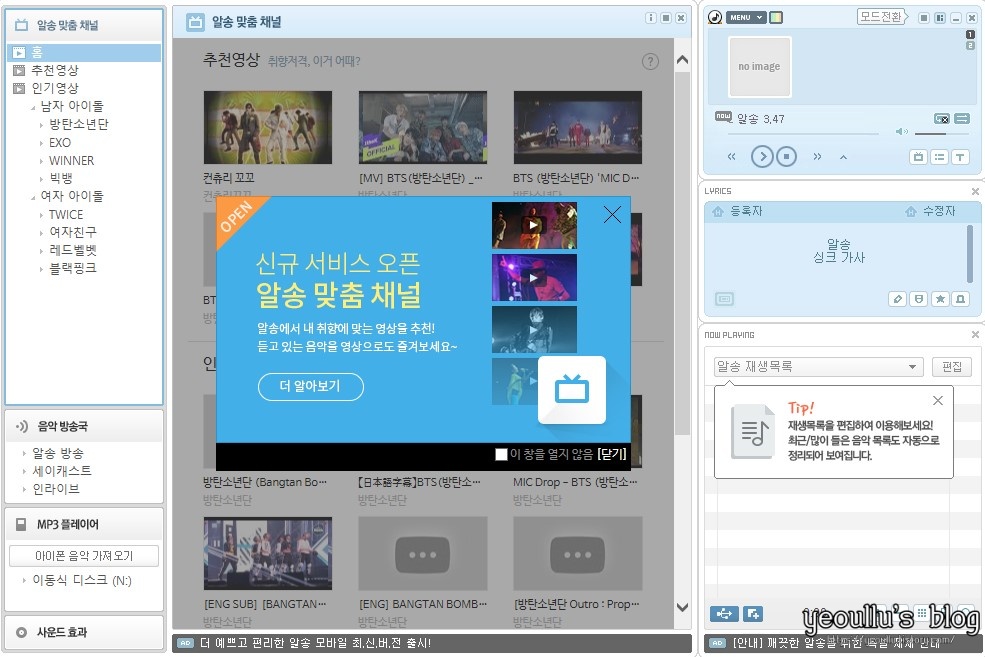Toggle the playlist panel button
This screenshot has width=985, height=657.
coord(939,157)
